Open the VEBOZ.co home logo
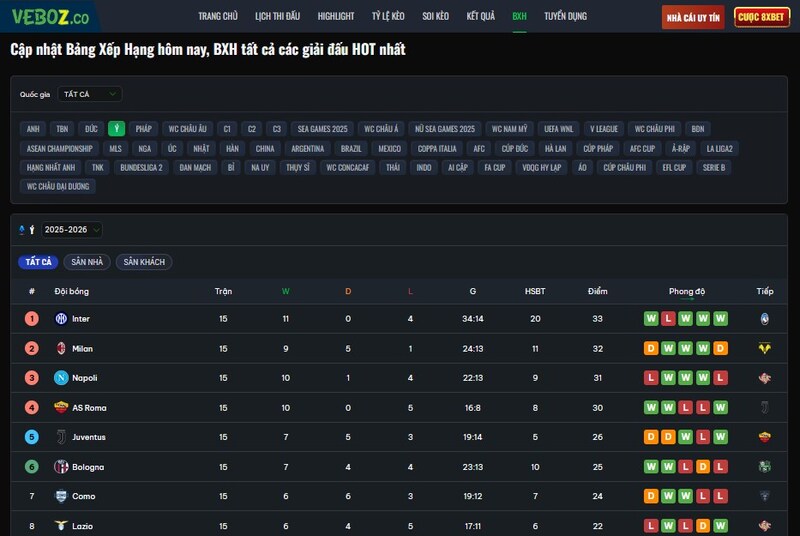 pos(50,17)
